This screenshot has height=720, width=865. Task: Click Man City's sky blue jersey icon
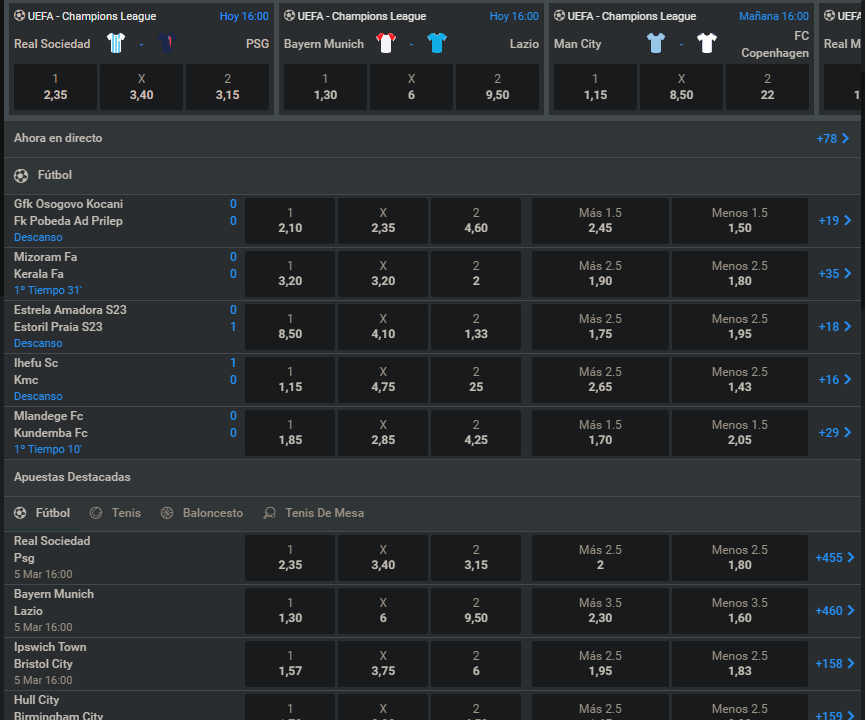pos(656,43)
